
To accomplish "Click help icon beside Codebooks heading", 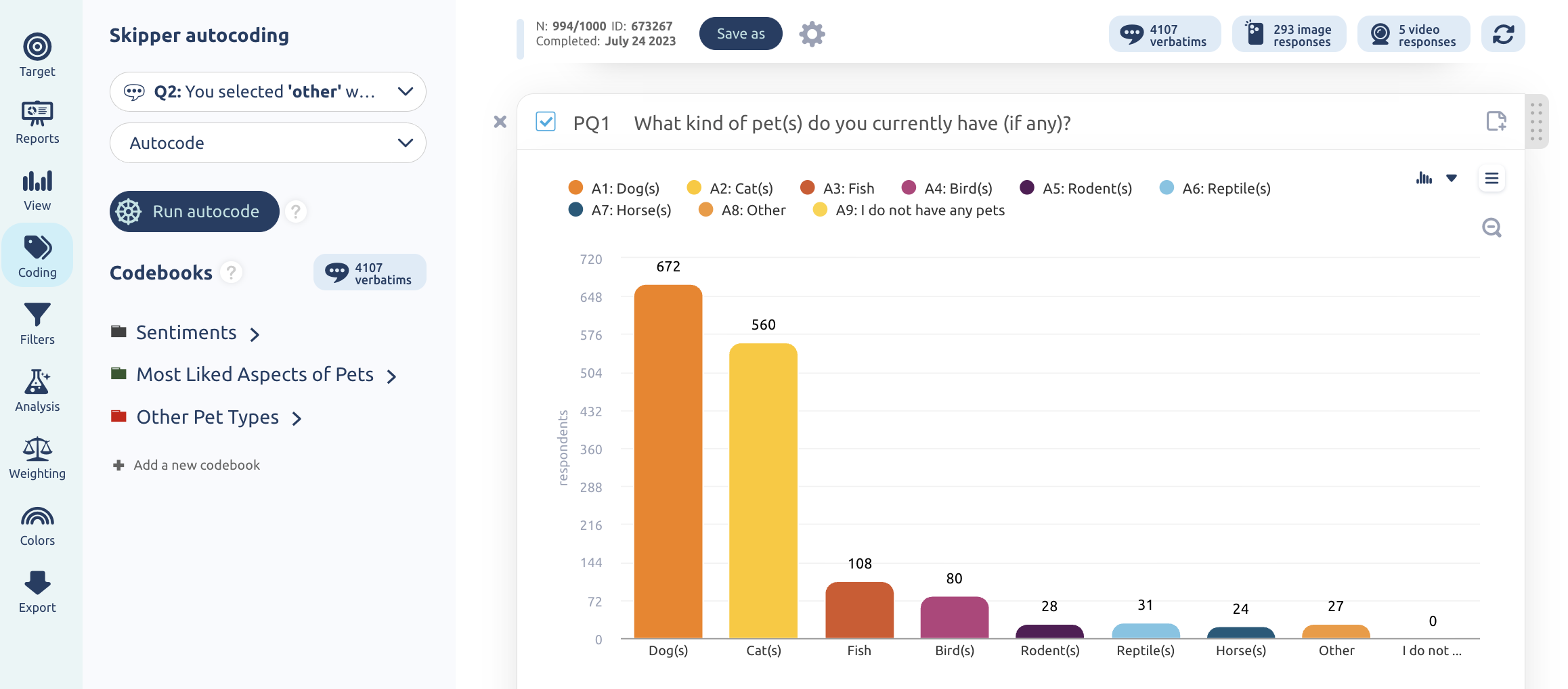I will (231, 272).
